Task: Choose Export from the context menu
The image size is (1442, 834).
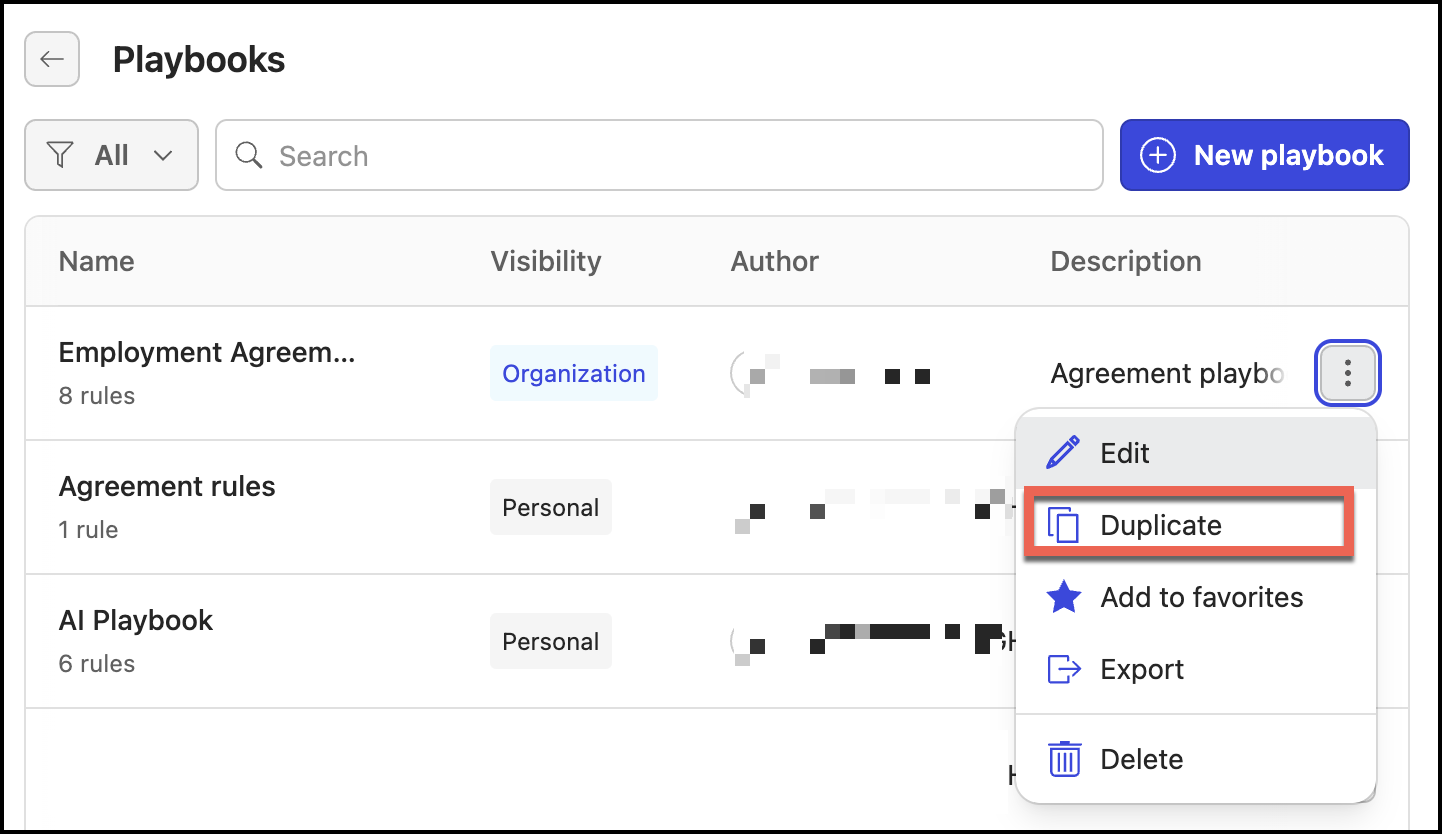Action: pyautogui.click(x=1196, y=669)
